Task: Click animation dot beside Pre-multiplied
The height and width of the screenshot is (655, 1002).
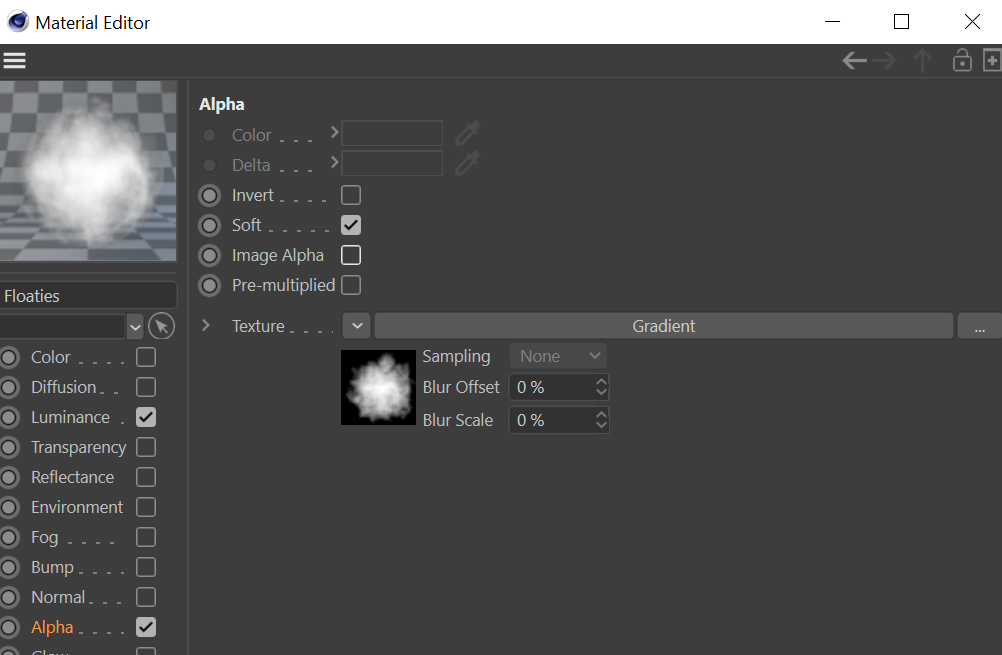Action: [209, 286]
